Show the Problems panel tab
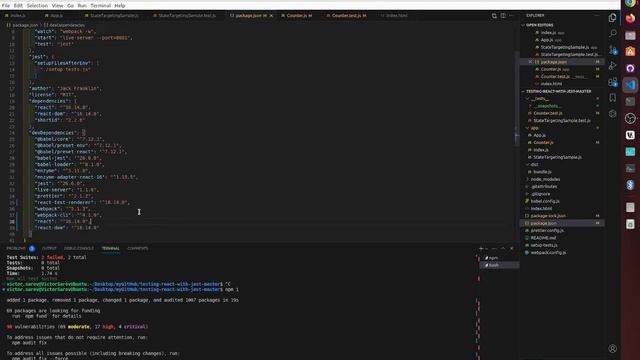Image resolution: width=640 pixels, height=360 pixels. [16, 248]
